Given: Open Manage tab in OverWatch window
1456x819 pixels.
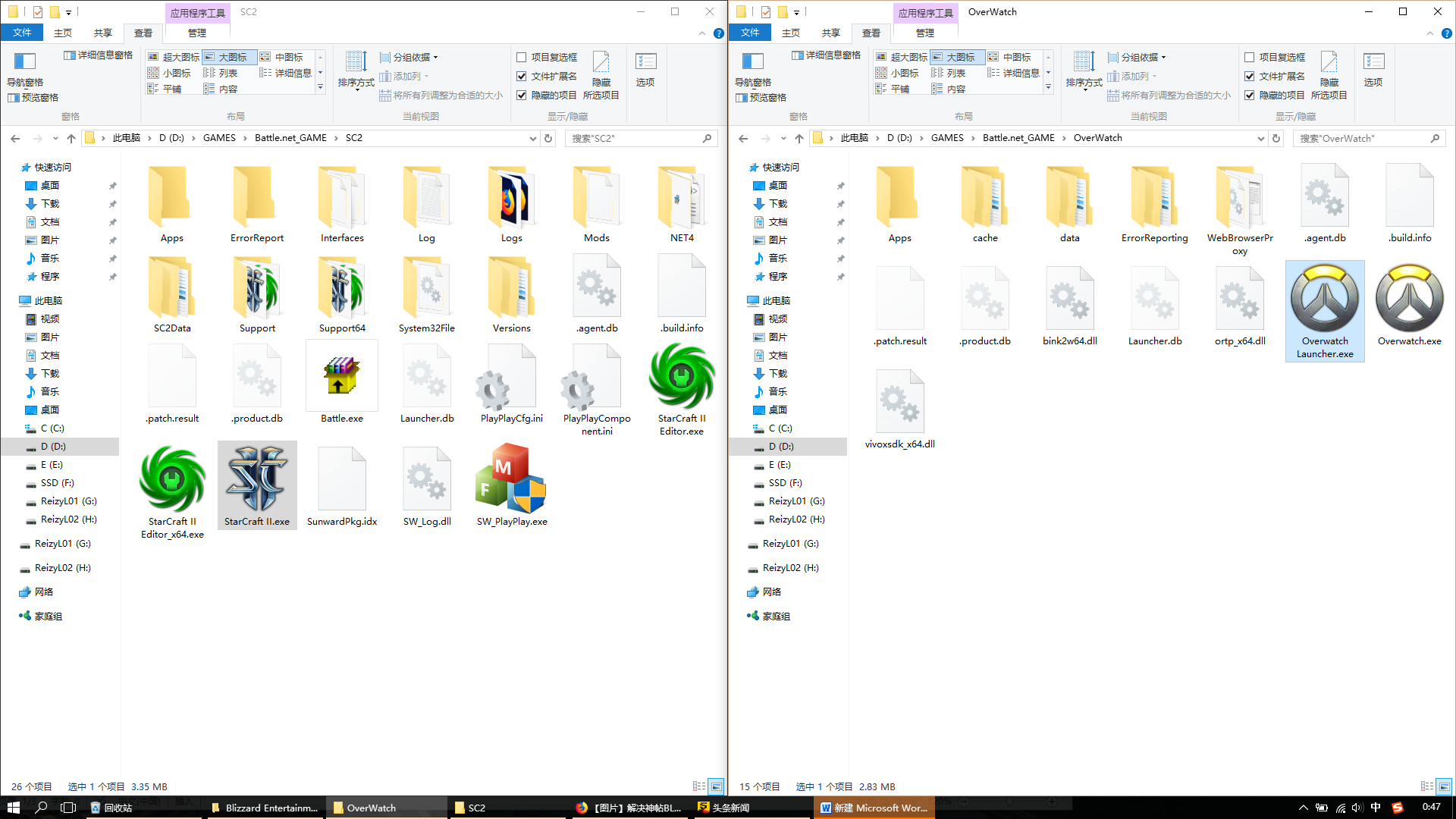Looking at the screenshot, I should [925, 33].
